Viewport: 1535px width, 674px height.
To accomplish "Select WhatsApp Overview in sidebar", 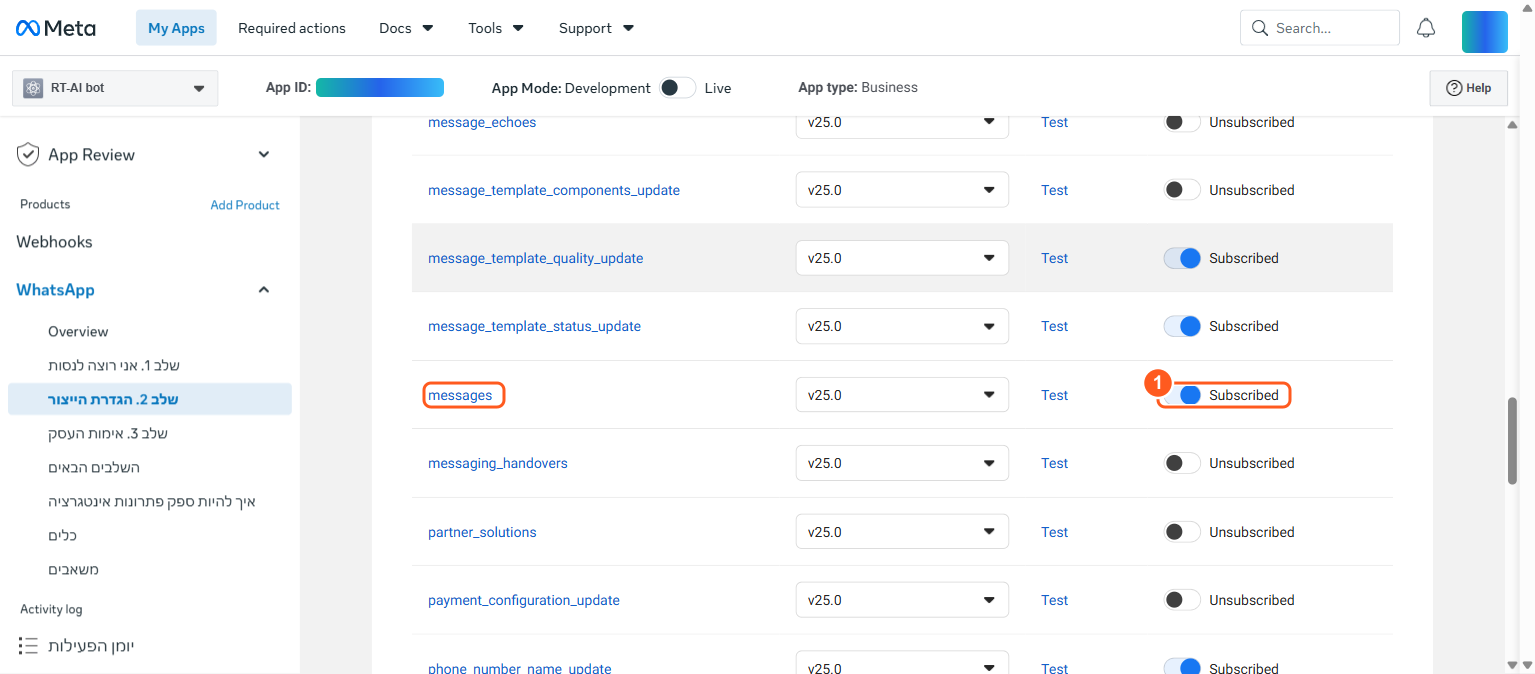I will pos(78,331).
